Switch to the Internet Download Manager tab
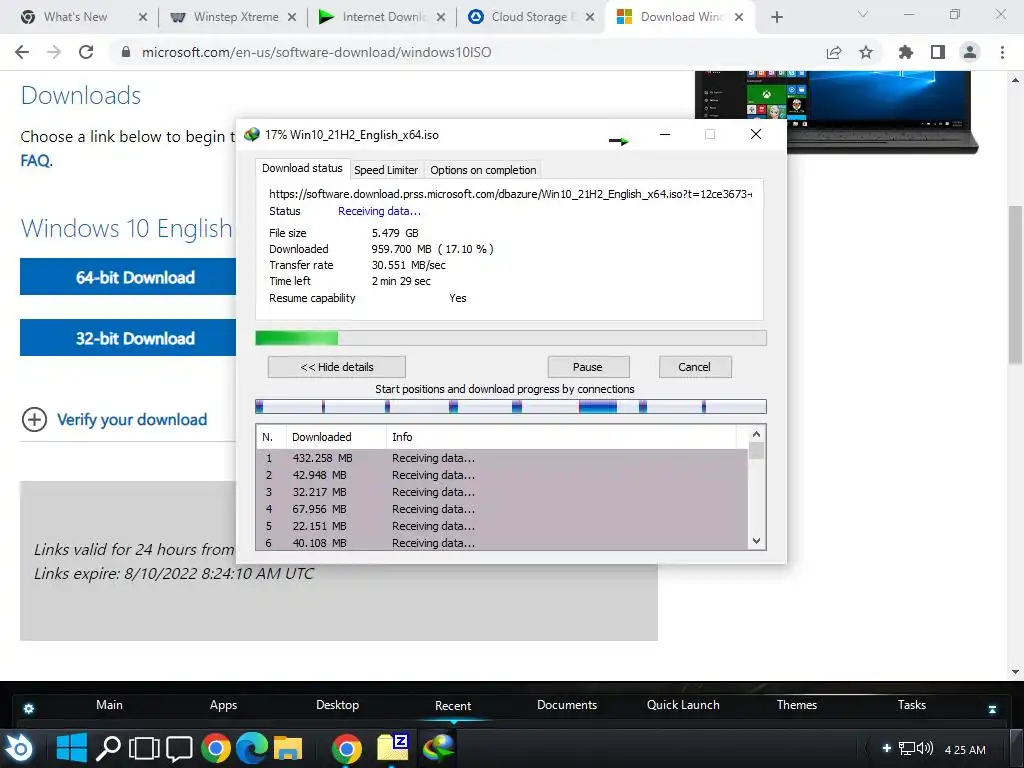This screenshot has width=1024, height=768. click(x=384, y=17)
